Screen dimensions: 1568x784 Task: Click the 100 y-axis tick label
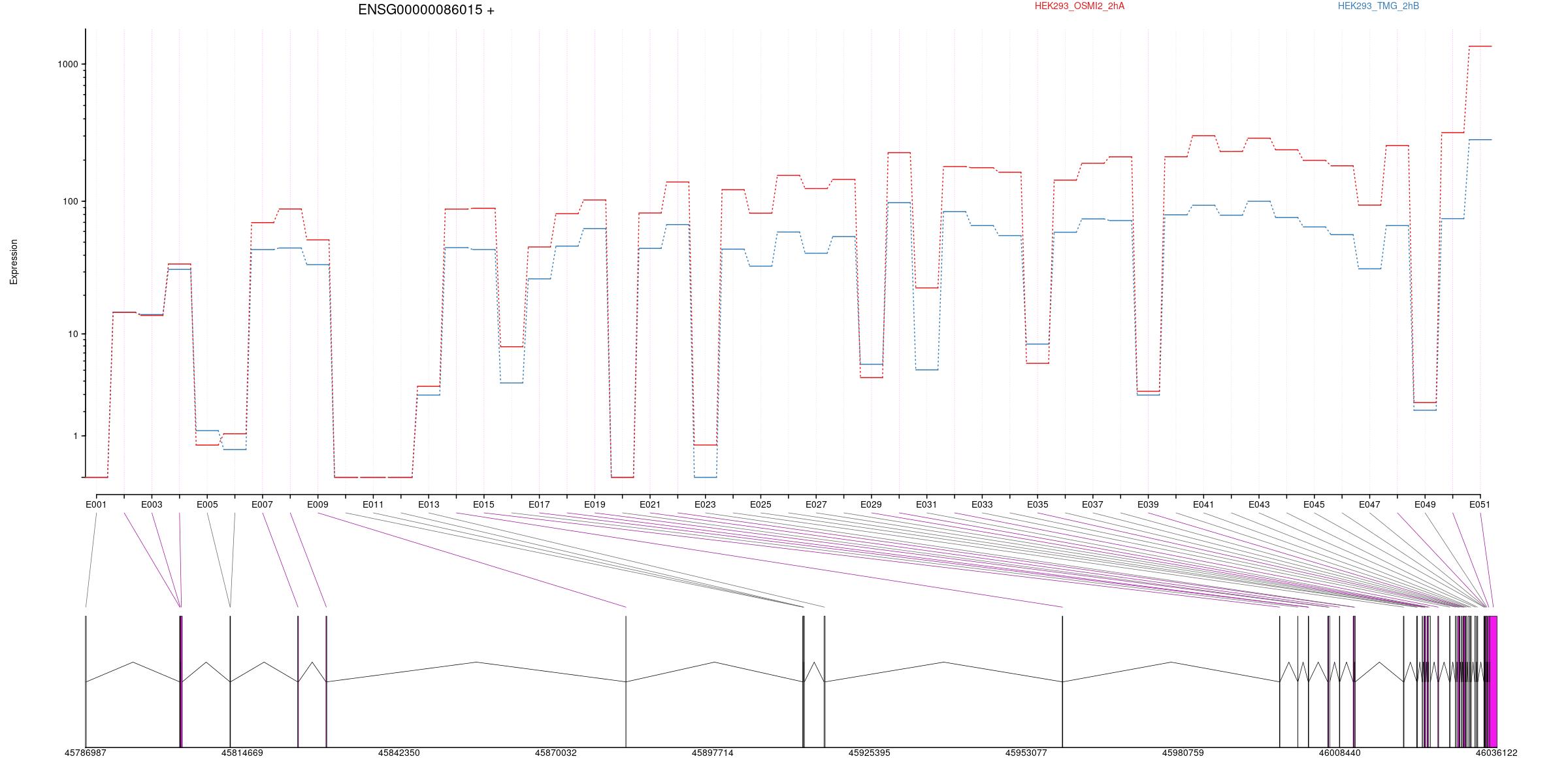click(71, 201)
